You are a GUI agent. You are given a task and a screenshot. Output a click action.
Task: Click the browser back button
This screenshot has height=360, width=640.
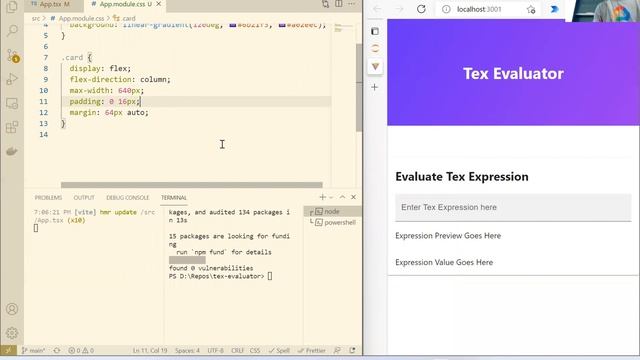(x=377, y=9)
